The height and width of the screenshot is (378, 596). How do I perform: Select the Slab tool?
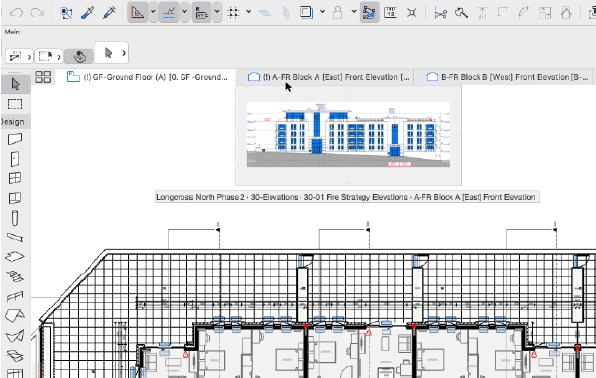15,257
